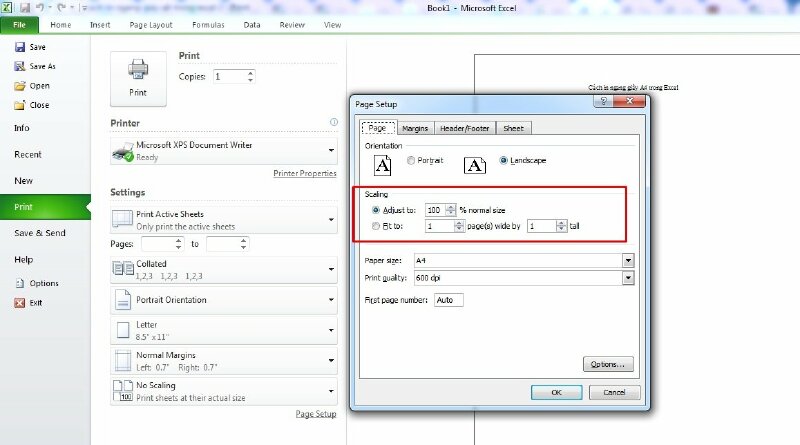Click the Open folder icon
The width and height of the screenshot is (800, 445).
point(20,86)
